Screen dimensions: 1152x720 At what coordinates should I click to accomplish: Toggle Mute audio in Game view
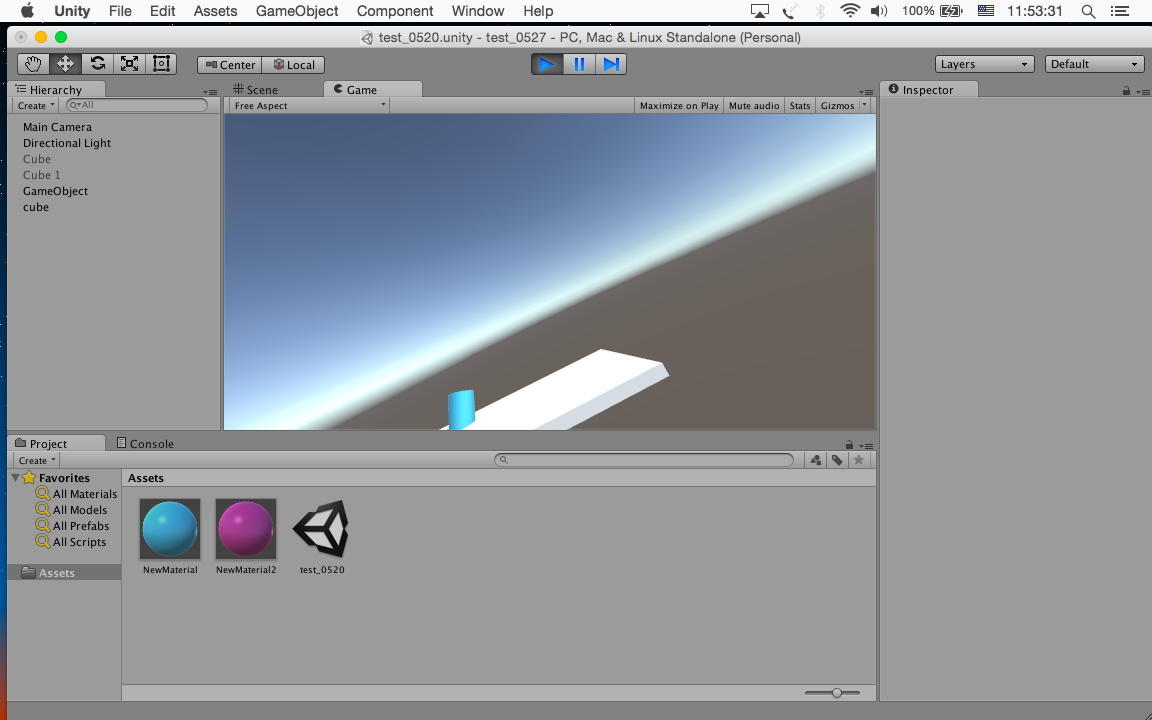click(x=754, y=106)
